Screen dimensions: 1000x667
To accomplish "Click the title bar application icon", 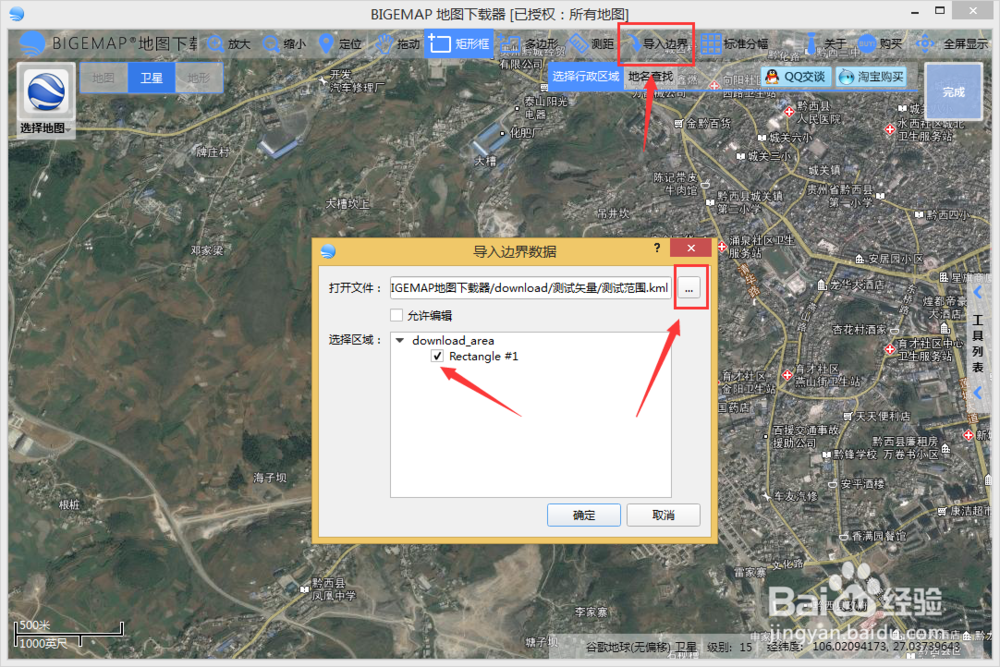I will tap(17, 13).
